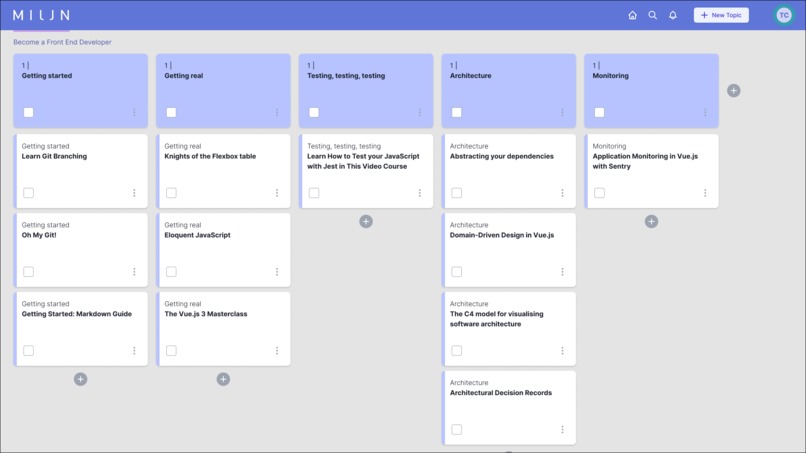Open options for Domain-Driven Design in Vue.js
This screenshot has height=453, width=806.
562,271
